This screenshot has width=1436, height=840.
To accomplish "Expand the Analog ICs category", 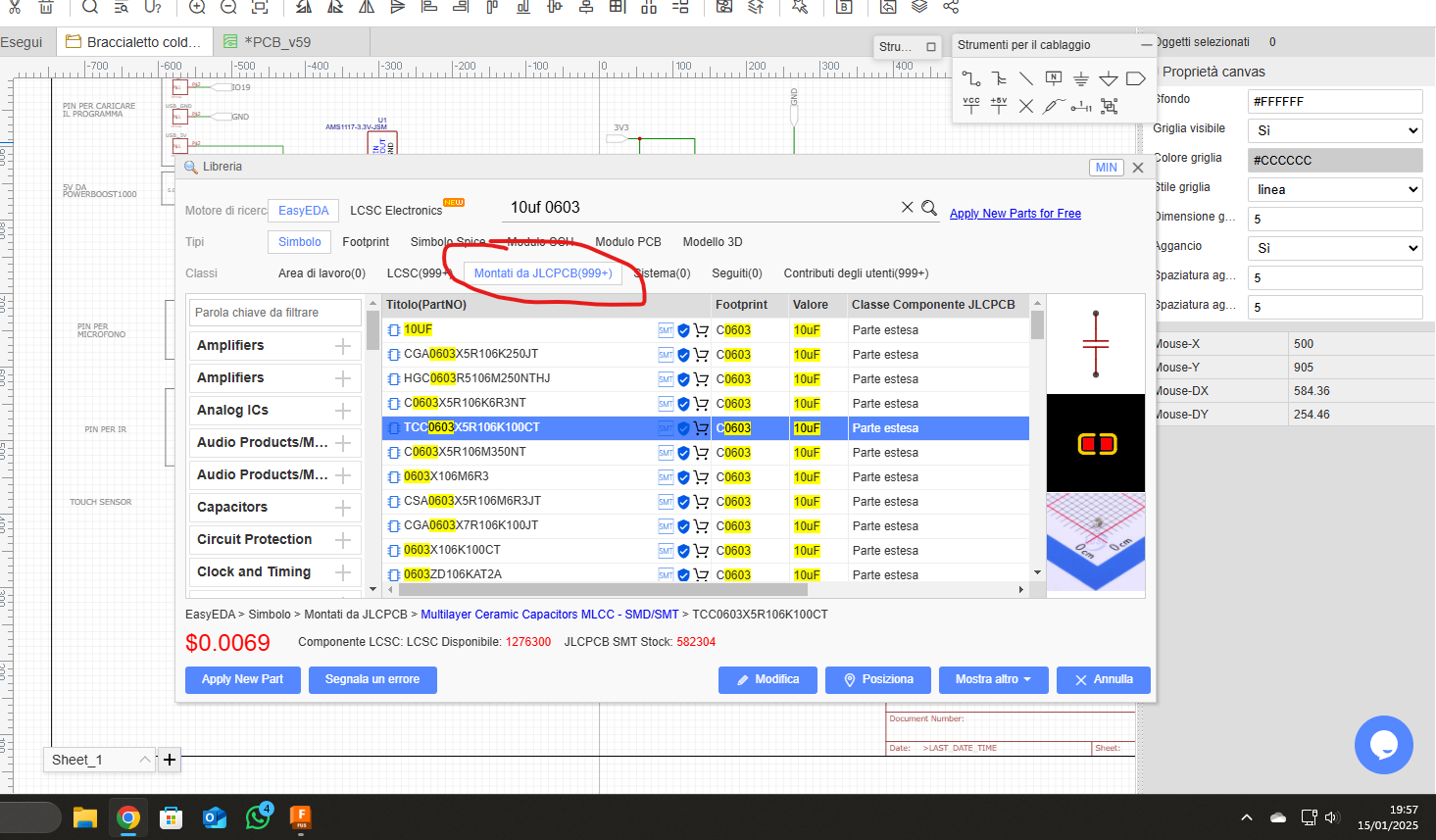I will tap(343, 411).
